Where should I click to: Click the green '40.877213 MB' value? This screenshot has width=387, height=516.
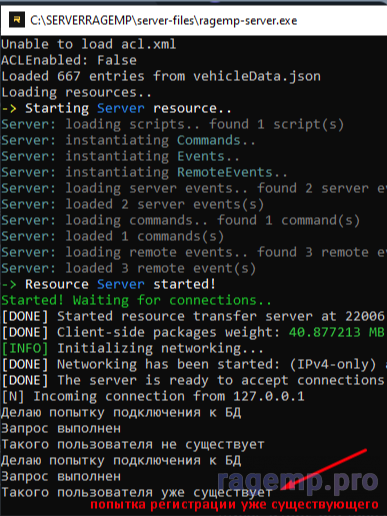click(x=337, y=332)
